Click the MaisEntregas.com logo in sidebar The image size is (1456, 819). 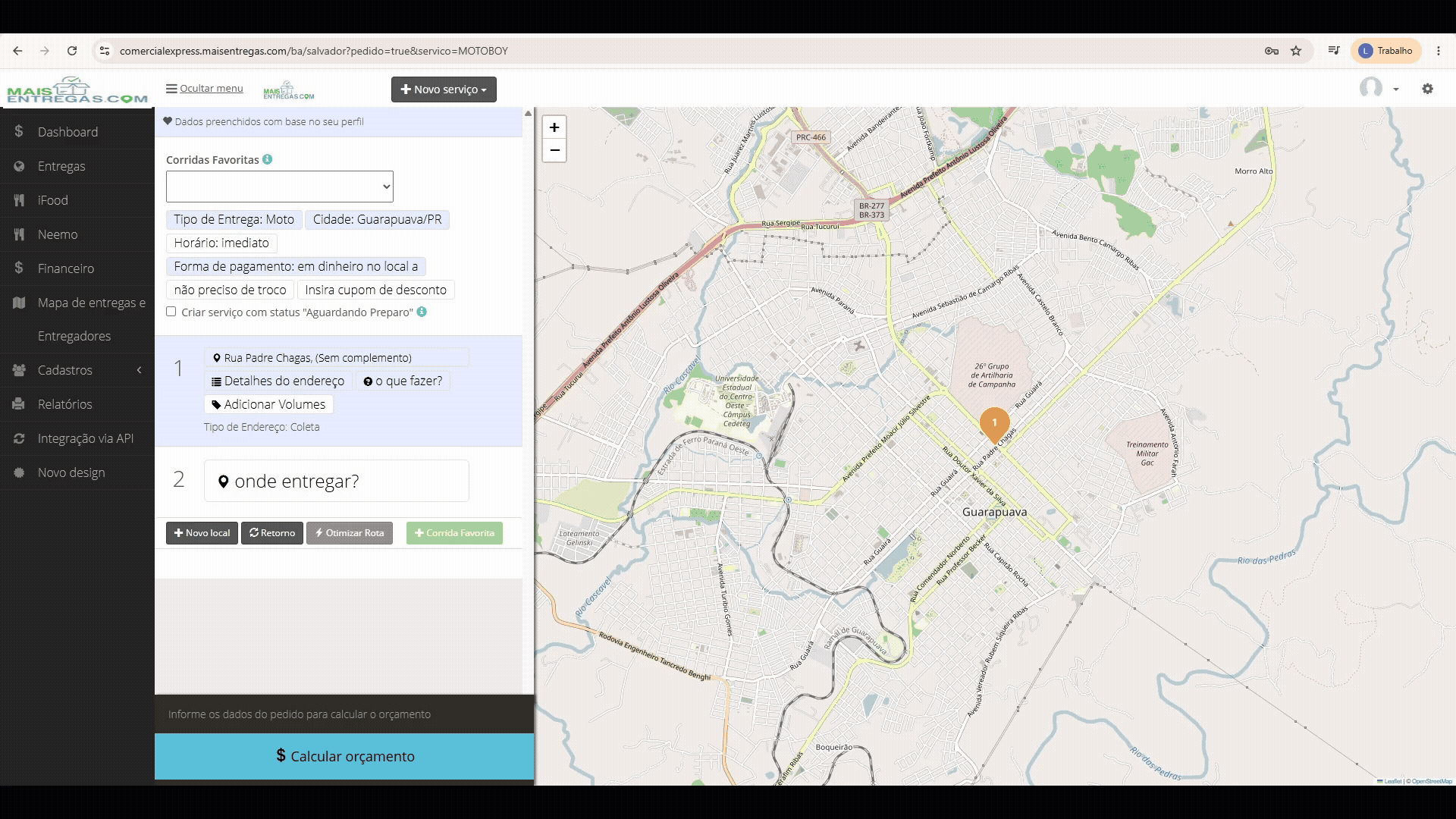point(77,89)
